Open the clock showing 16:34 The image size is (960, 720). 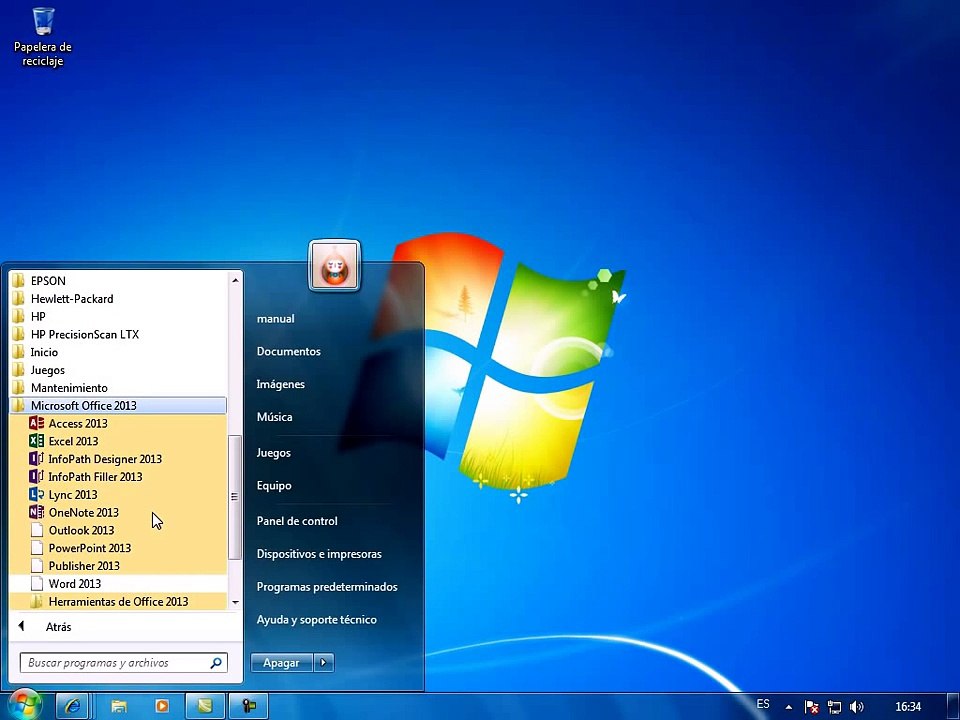[x=908, y=707]
